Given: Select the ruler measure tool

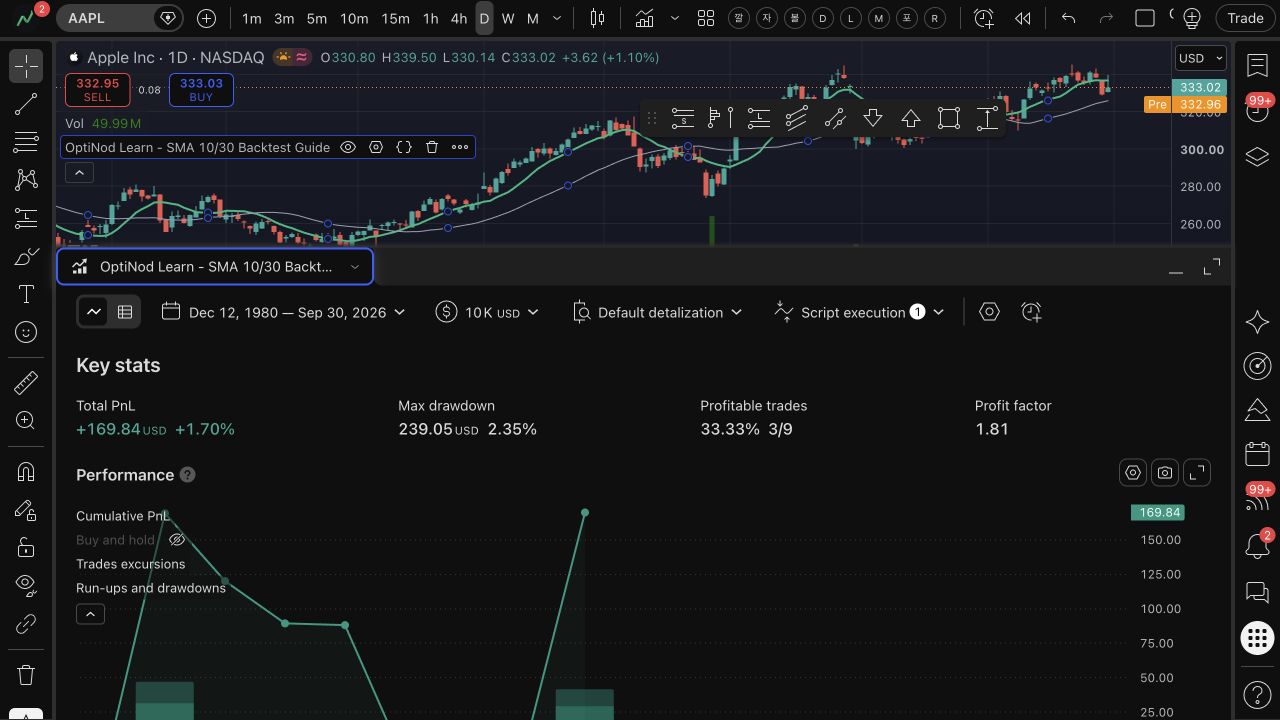Looking at the screenshot, I should tap(26, 383).
